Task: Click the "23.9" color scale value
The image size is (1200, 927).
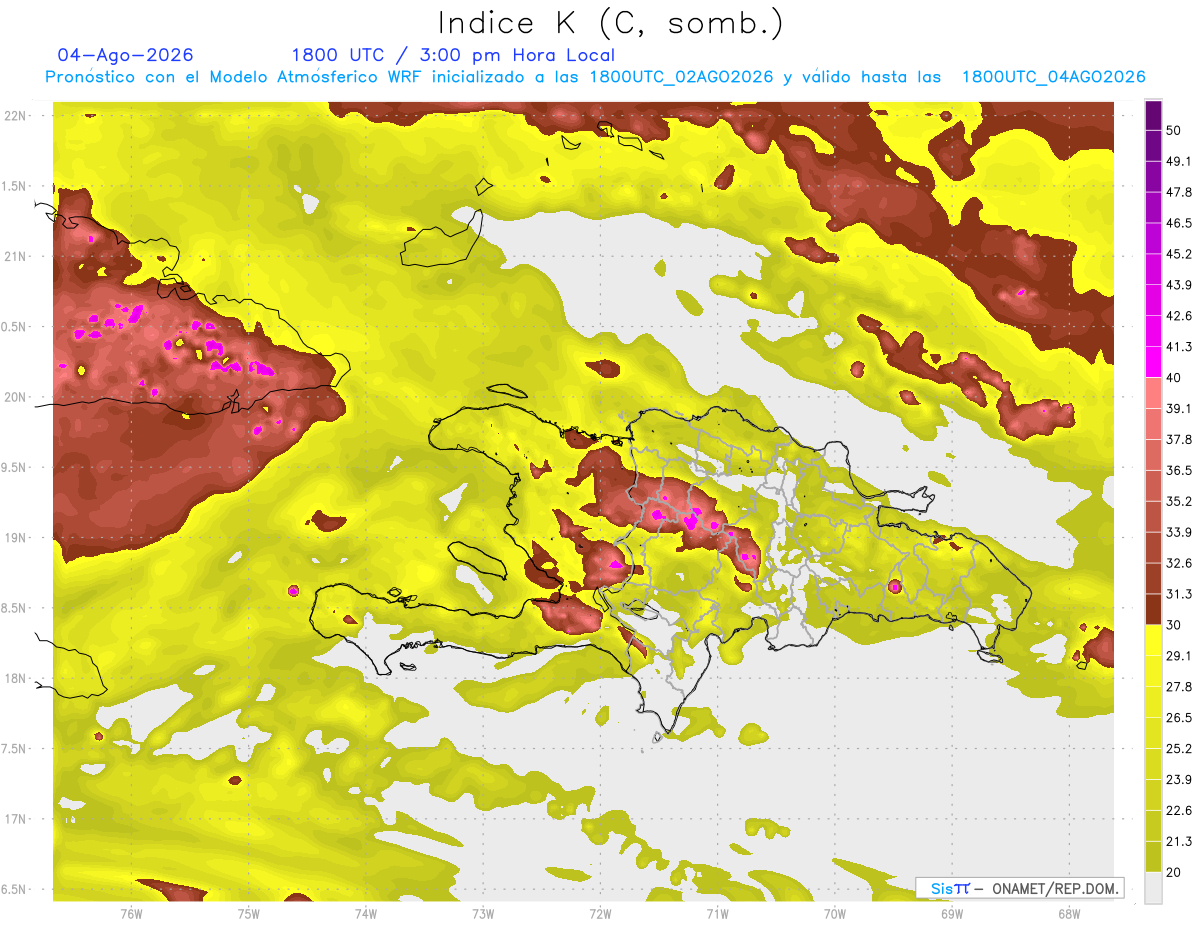Action: (x=1179, y=780)
